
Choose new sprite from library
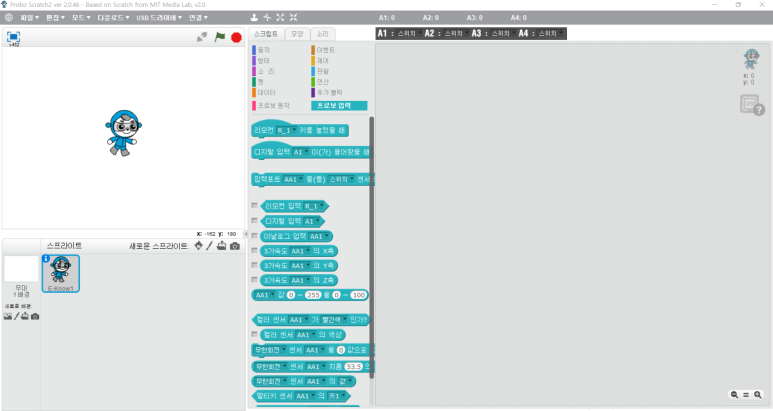point(198,245)
